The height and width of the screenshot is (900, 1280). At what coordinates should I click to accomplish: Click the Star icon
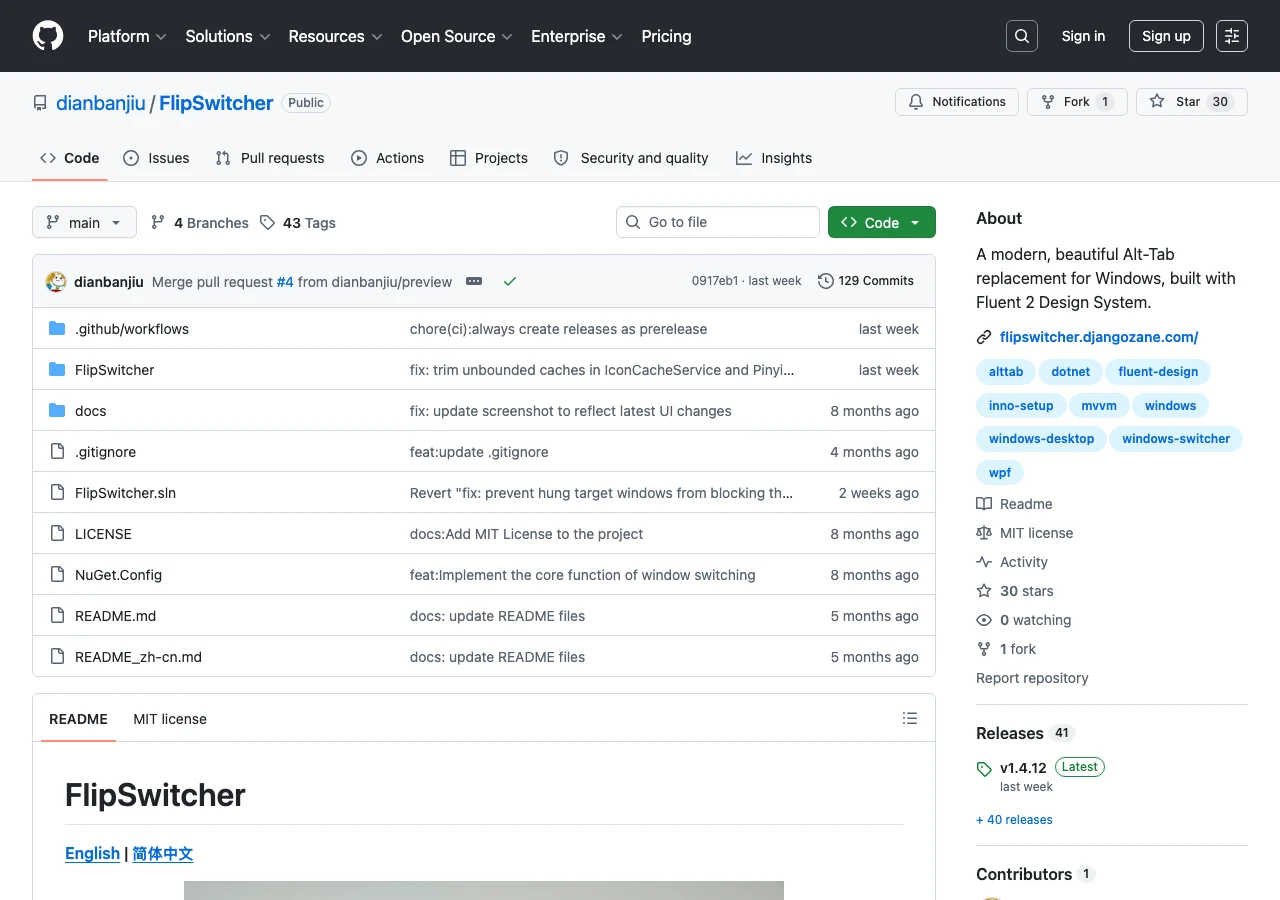point(1157,102)
